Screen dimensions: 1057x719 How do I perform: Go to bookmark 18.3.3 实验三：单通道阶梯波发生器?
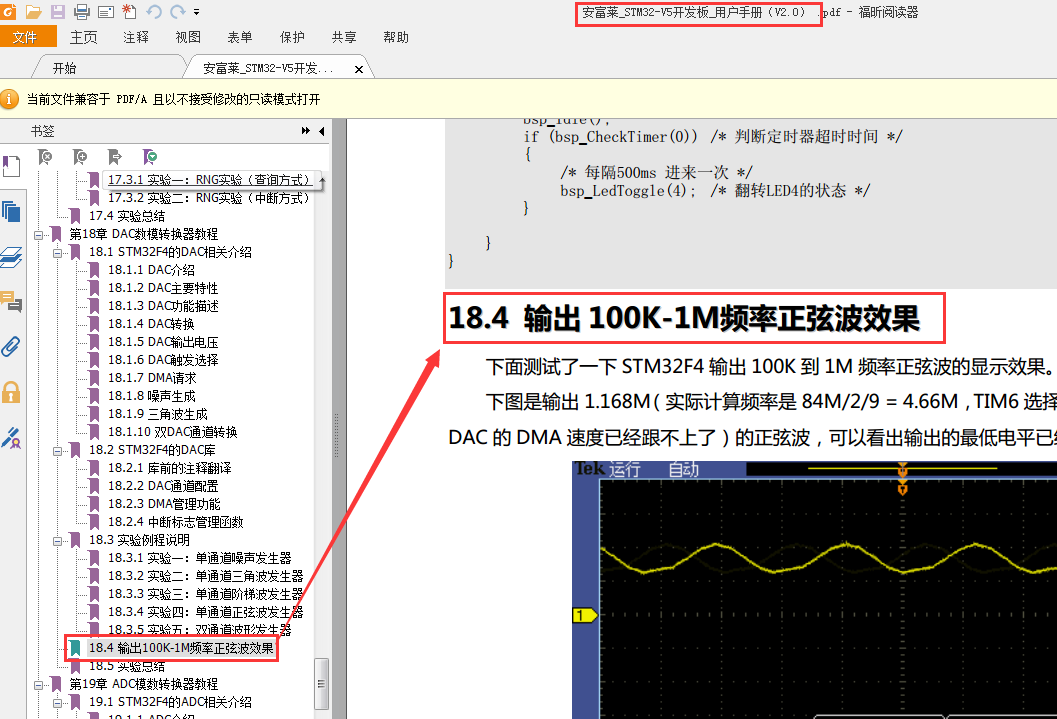click(x=206, y=594)
